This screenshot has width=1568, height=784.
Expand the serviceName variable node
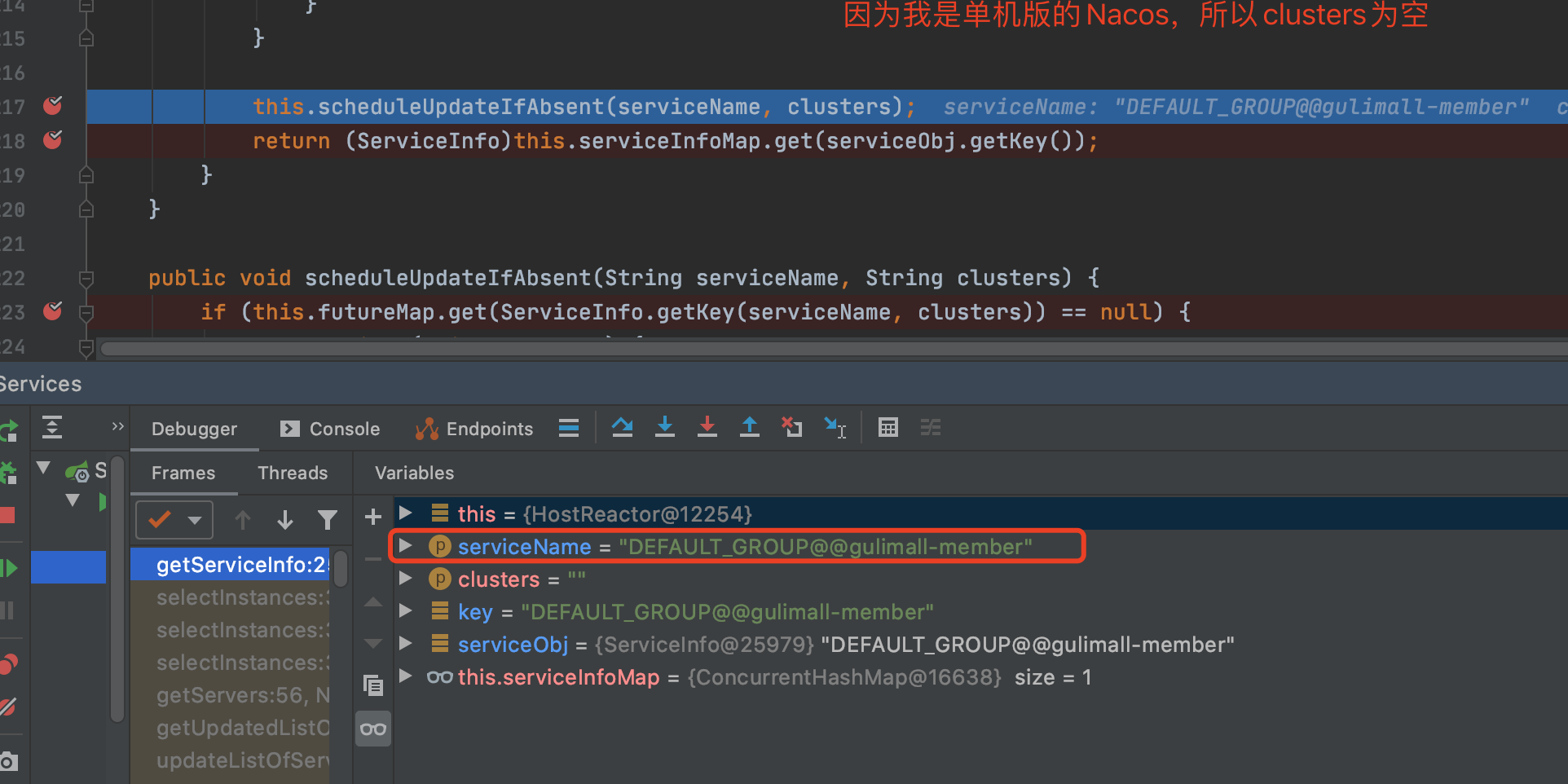pyautogui.click(x=405, y=545)
